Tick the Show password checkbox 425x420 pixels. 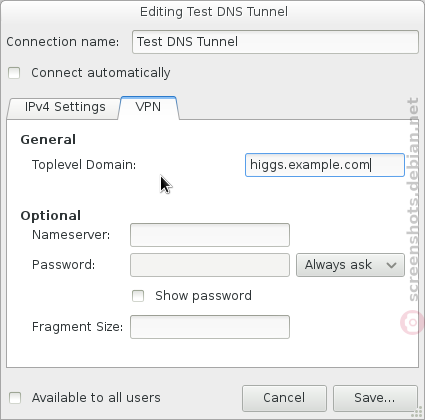tap(138, 296)
